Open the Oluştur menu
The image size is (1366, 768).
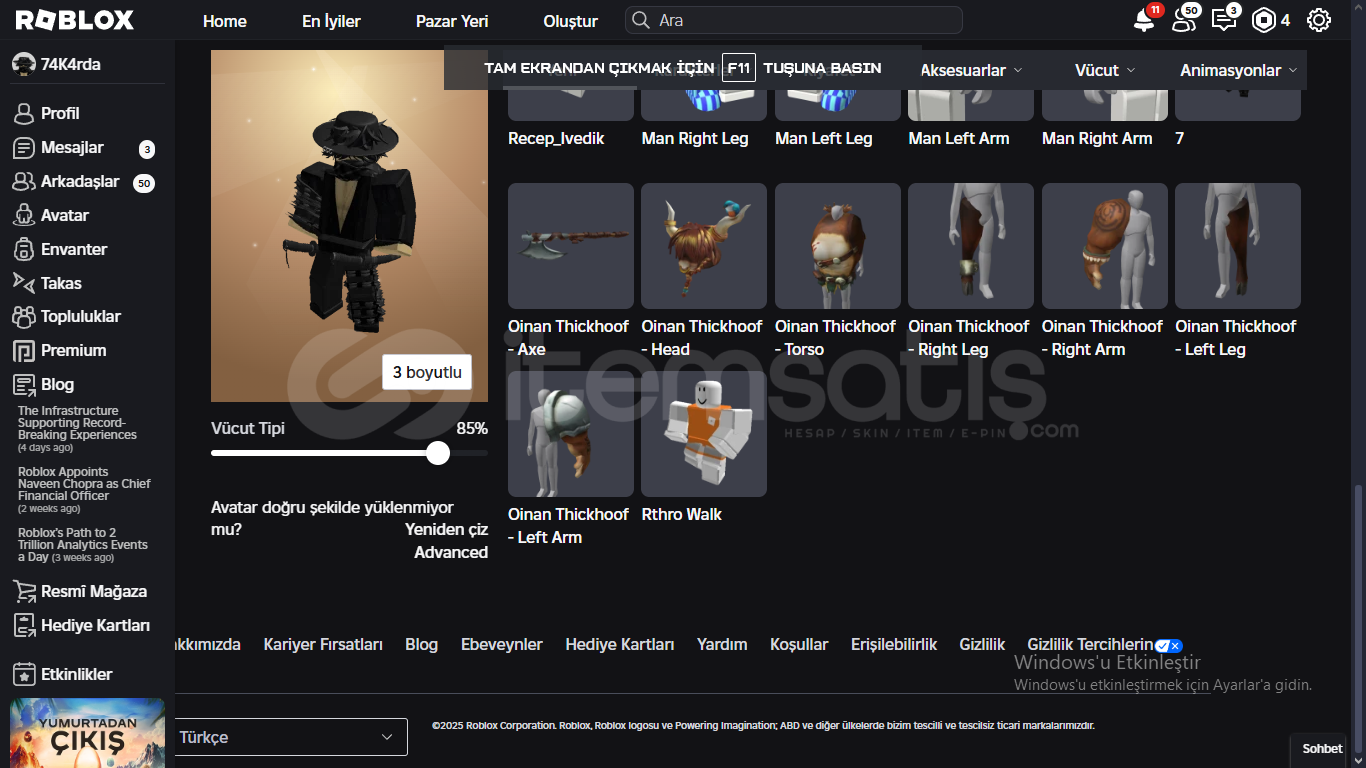(570, 21)
